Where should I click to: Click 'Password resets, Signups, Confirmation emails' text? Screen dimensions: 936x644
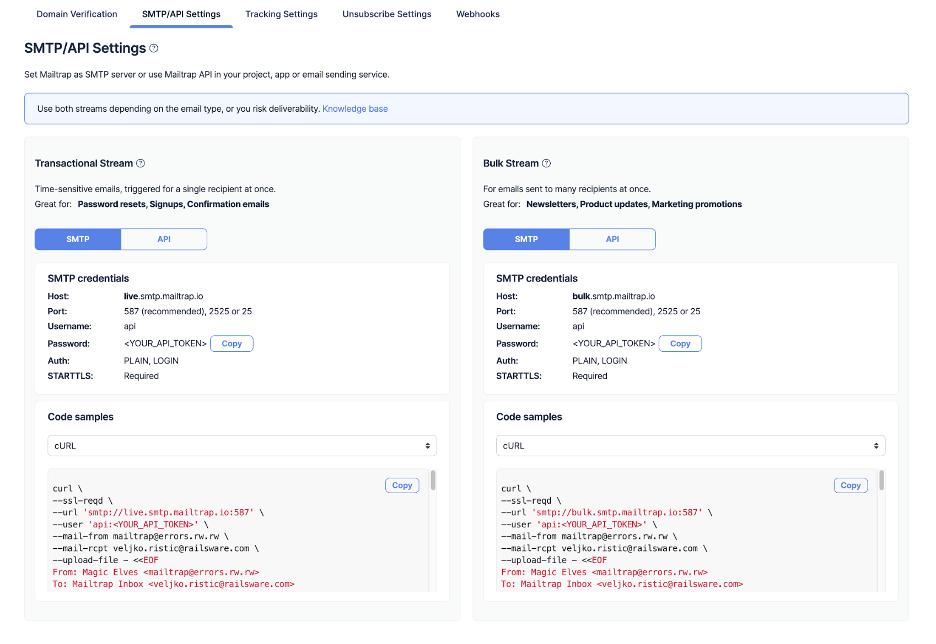point(173,204)
